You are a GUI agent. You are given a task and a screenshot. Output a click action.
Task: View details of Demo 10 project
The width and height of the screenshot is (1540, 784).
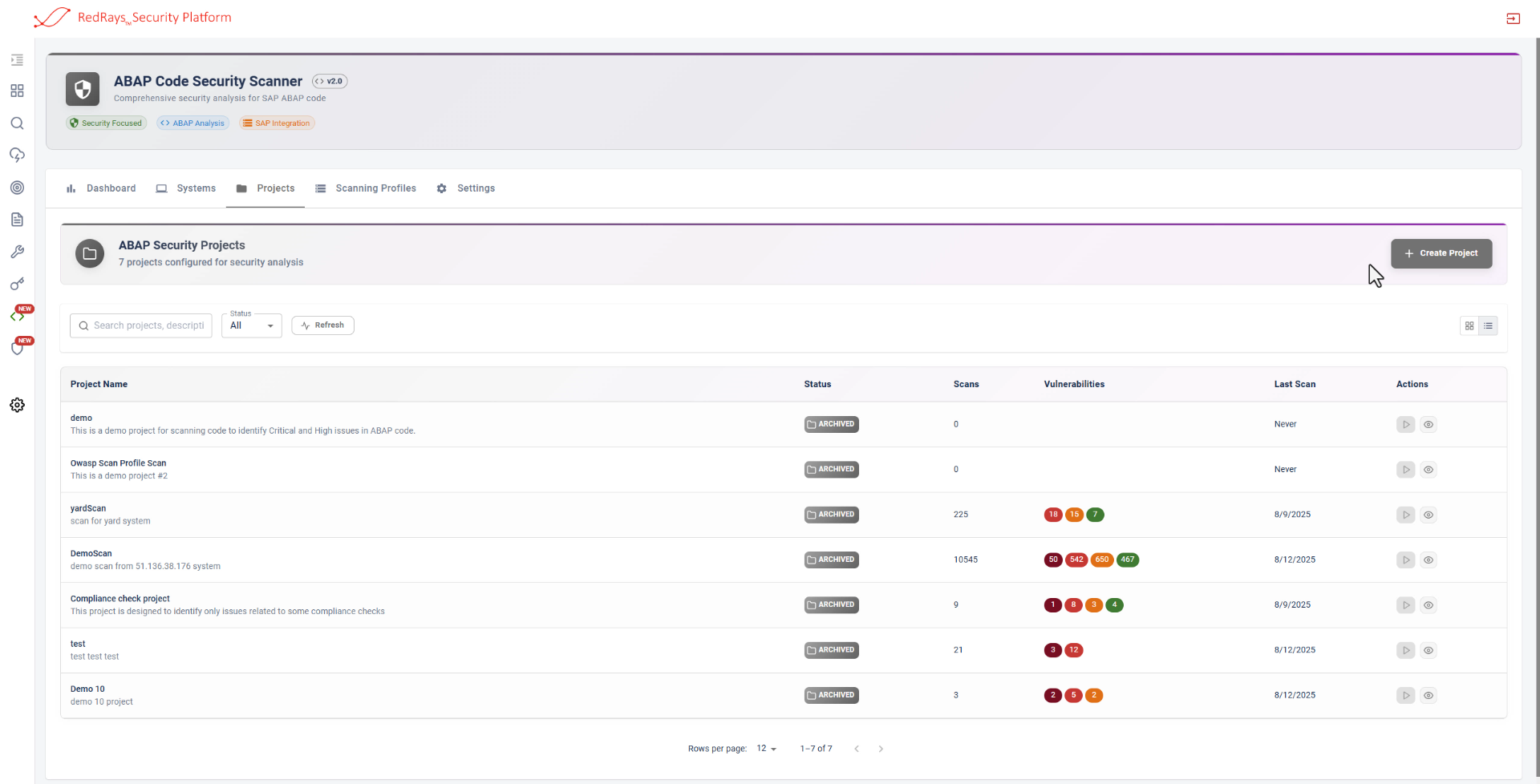point(1429,695)
